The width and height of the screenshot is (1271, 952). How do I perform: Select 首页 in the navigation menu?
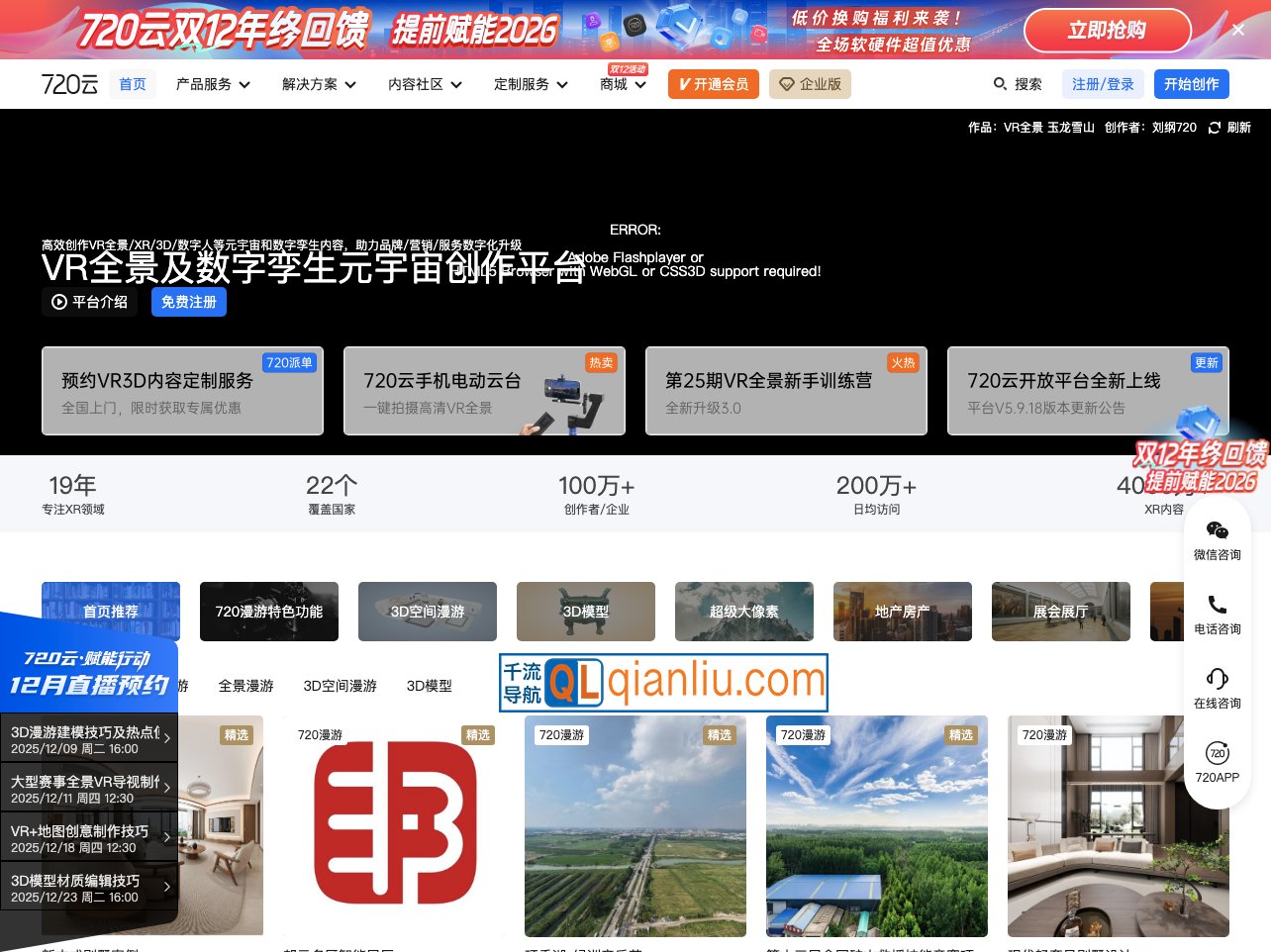tap(132, 84)
